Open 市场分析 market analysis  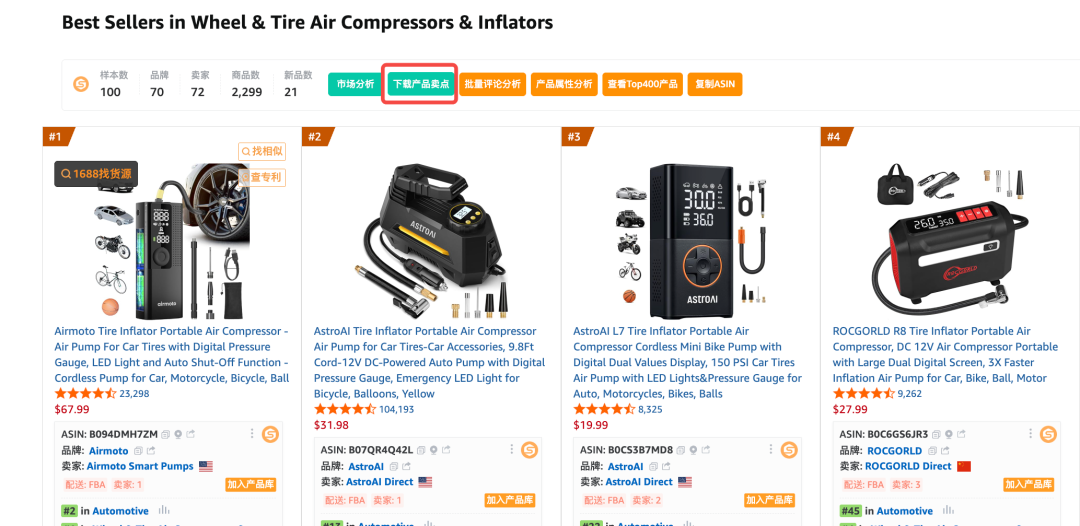(355, 84)
